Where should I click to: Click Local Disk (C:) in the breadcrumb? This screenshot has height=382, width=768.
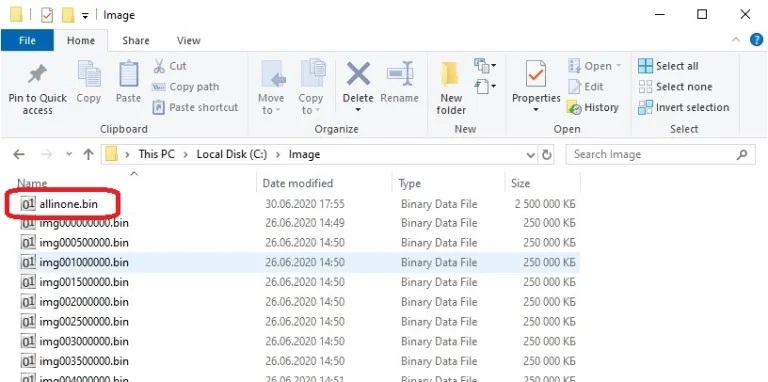click(x=232, y=155)
